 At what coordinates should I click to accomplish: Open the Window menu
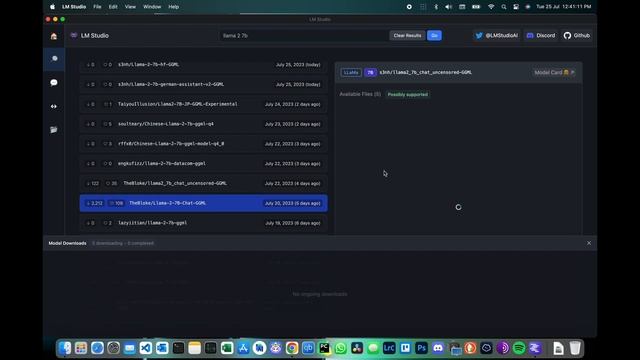click(152, 7)
